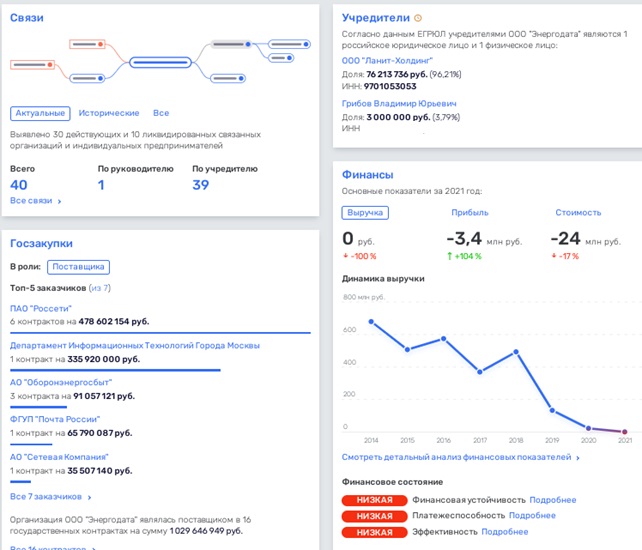Open the Связи section heading

click(x=27, y=18)
